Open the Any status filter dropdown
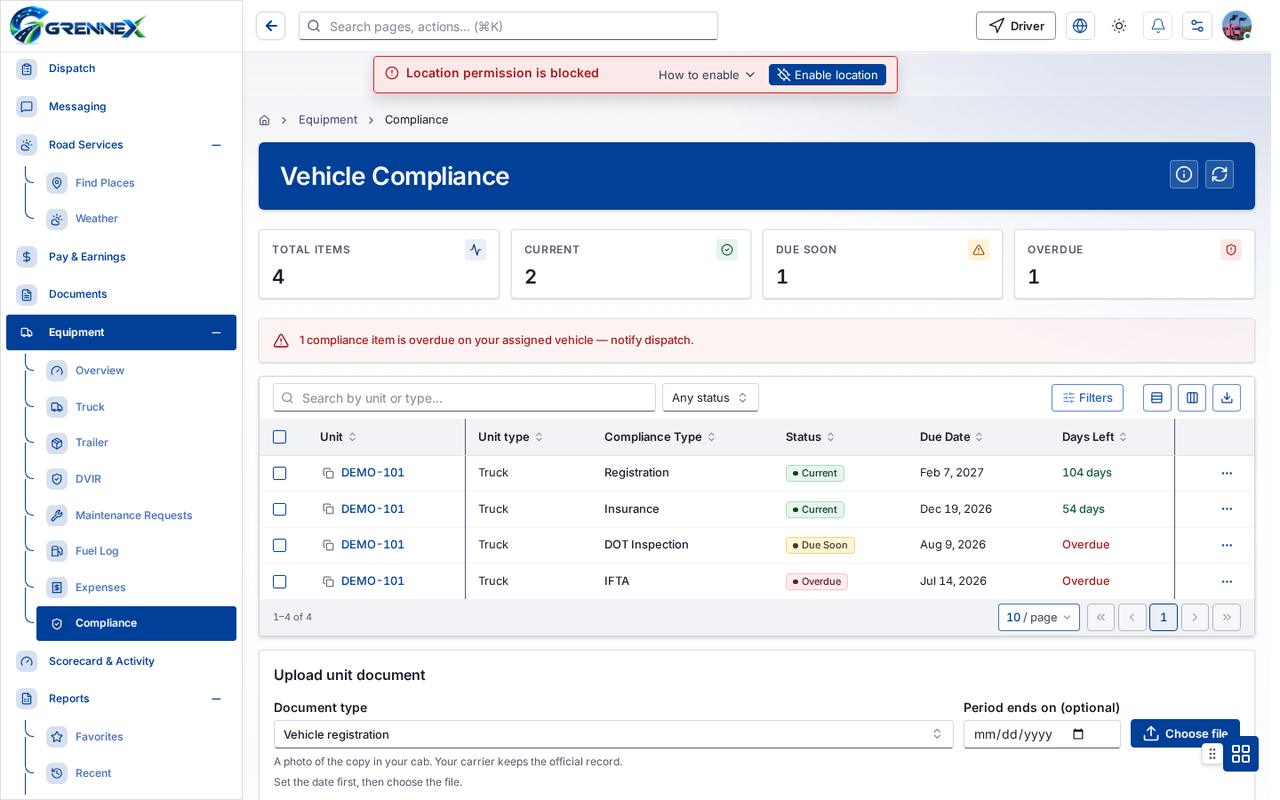 tap(710, 398)
